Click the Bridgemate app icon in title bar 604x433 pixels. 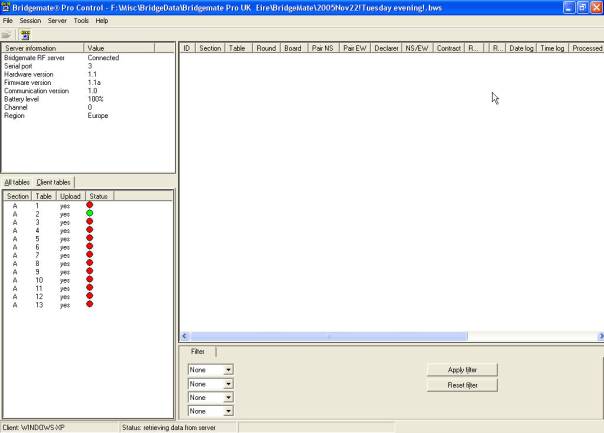click(6, 6)
